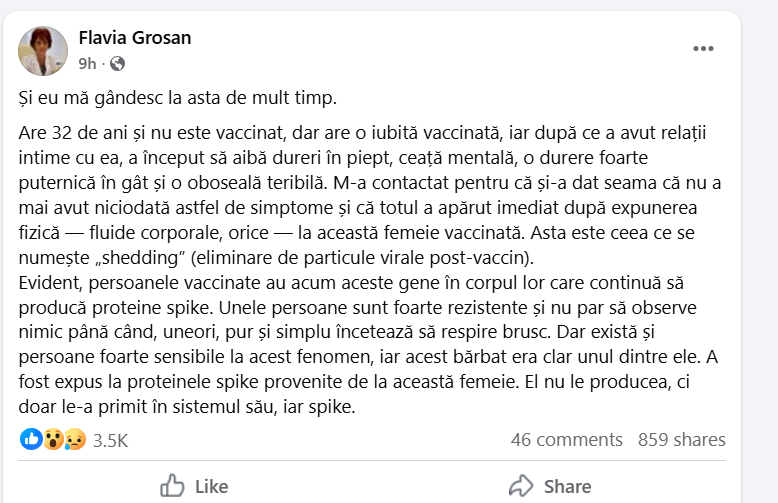Click the 9h post timestamp
Viewport: 778px width, 503px height.
(x=87, y=63)
